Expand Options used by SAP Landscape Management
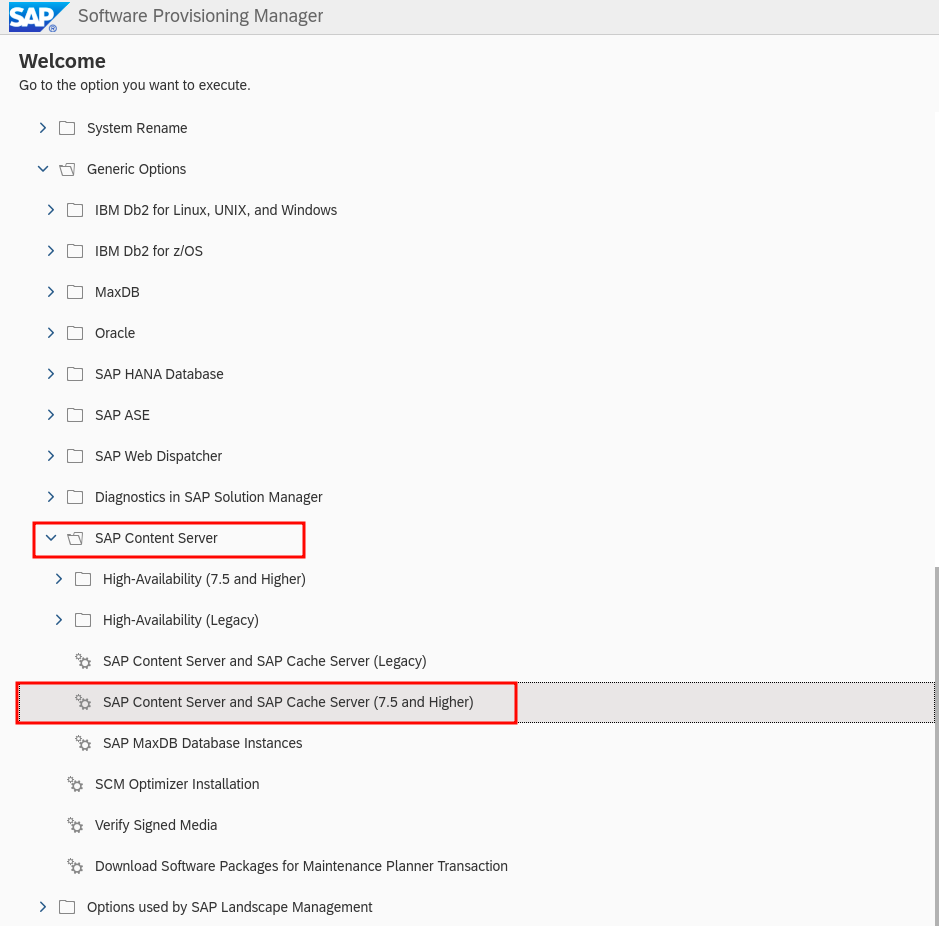Viewport: 939px width, 926px height. 43,907
